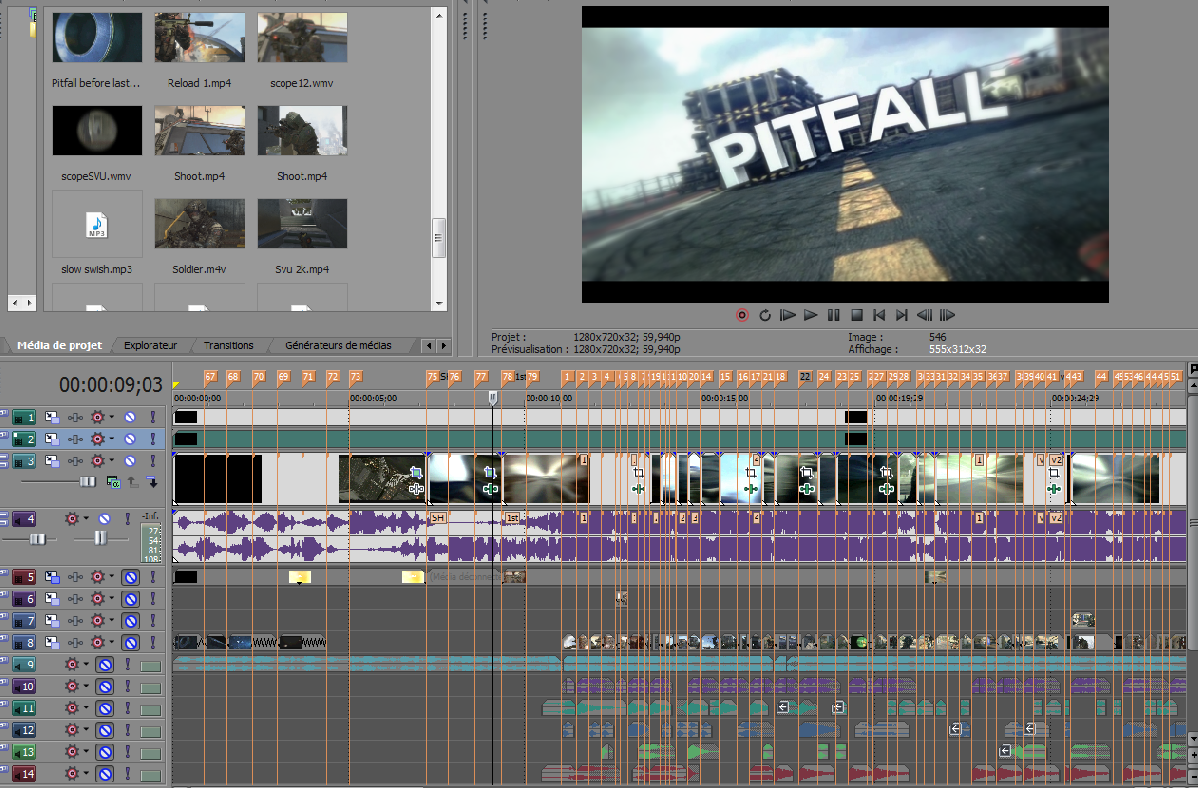This screenshot has width=1198, height=788.
Task: Unmute audio track 14
Action: point(105,773)
